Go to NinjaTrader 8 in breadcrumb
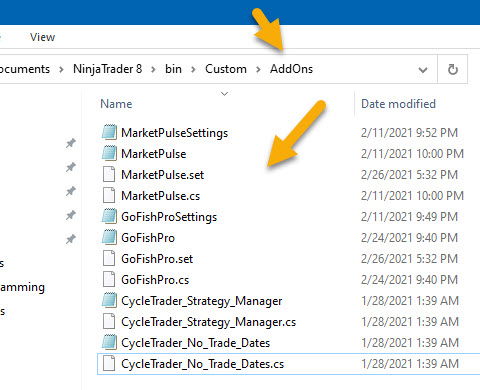Image resolution: width=480 pixels, height=390 pixels. click(107, 69)
